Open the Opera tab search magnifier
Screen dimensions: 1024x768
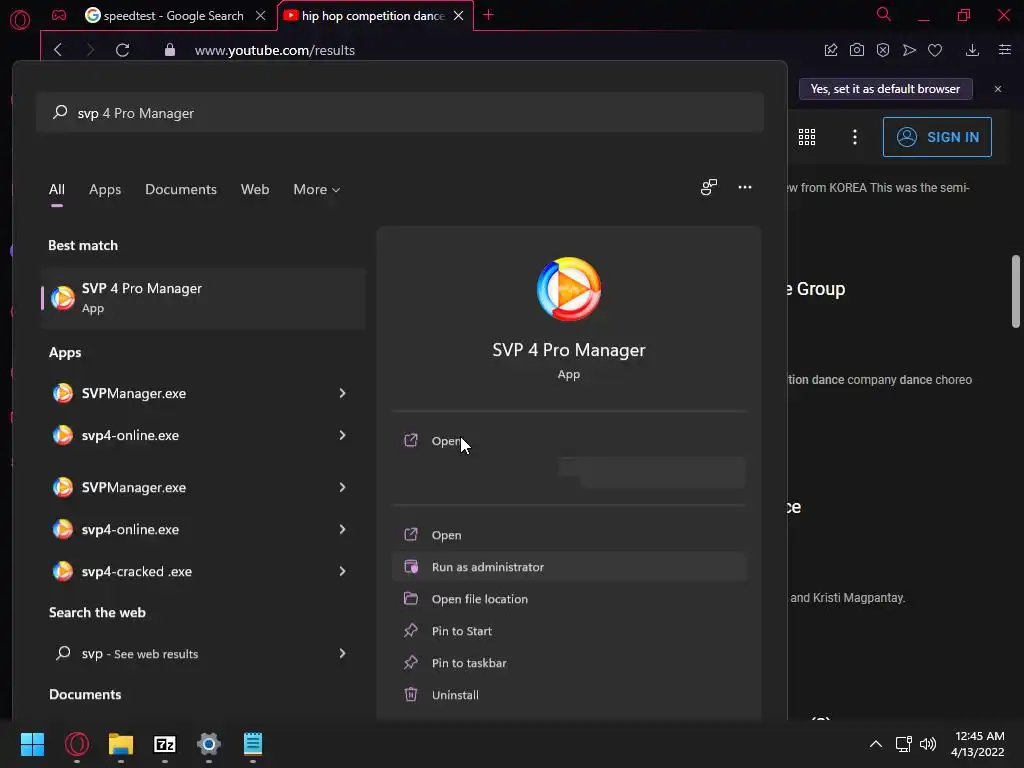(x=884, y=14)
